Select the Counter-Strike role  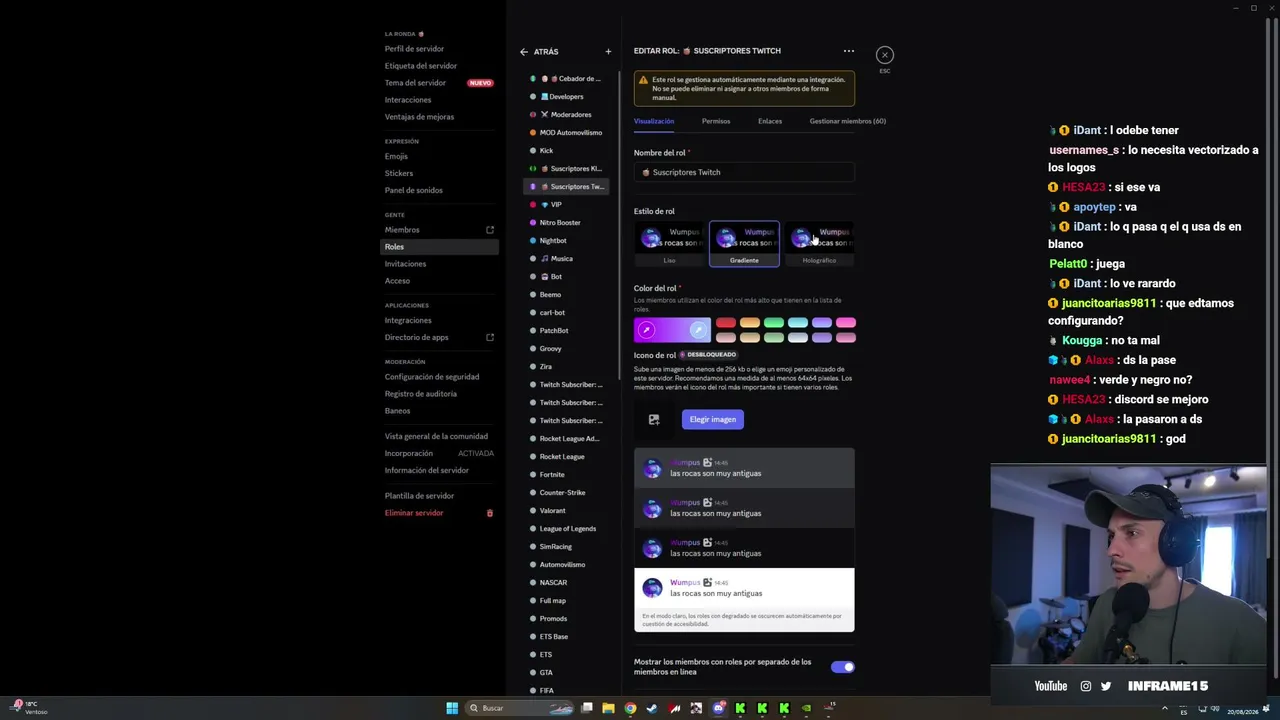tap(567, 493)
